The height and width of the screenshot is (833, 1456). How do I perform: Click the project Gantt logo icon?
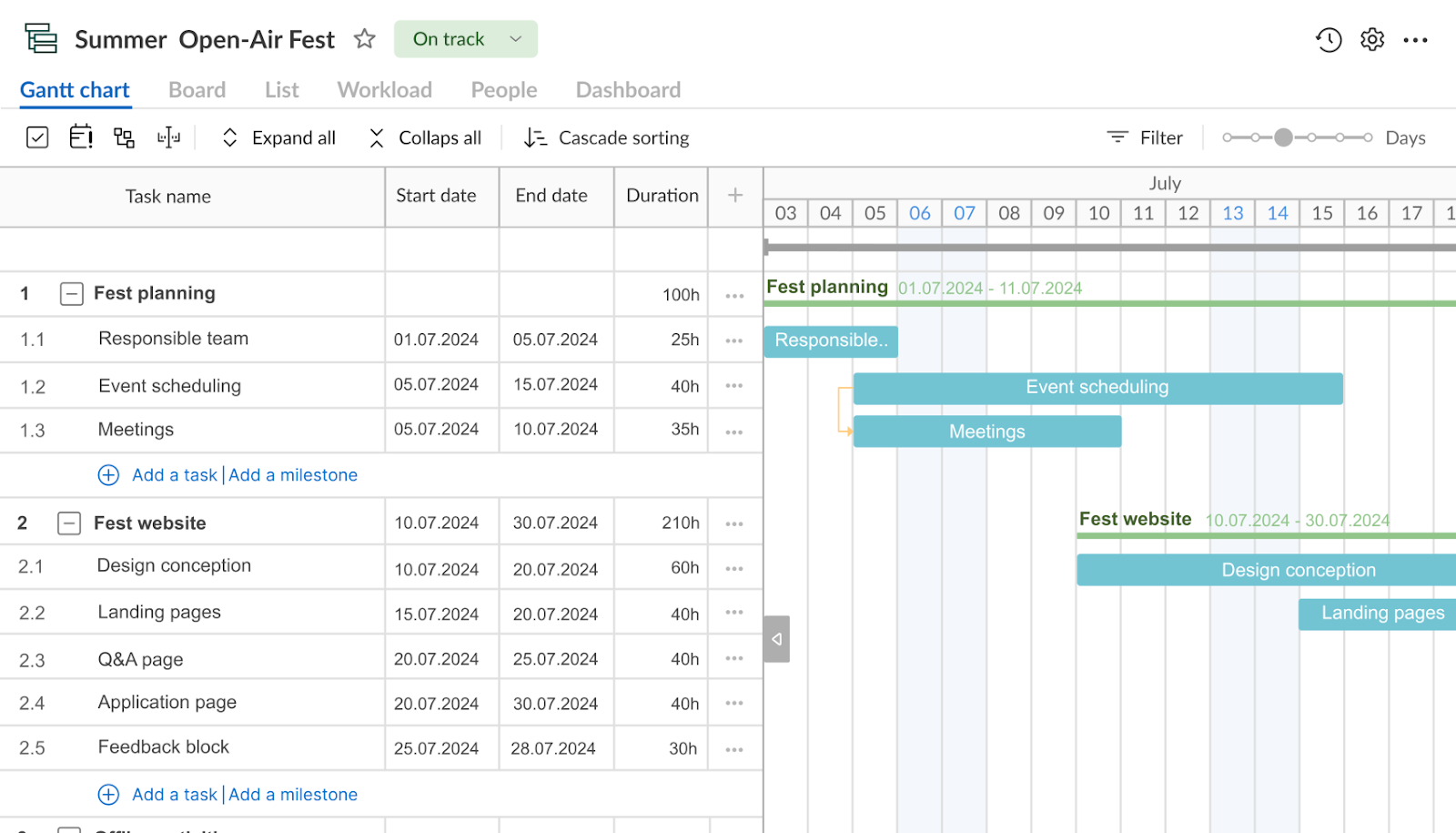click(x=41, y=39)
